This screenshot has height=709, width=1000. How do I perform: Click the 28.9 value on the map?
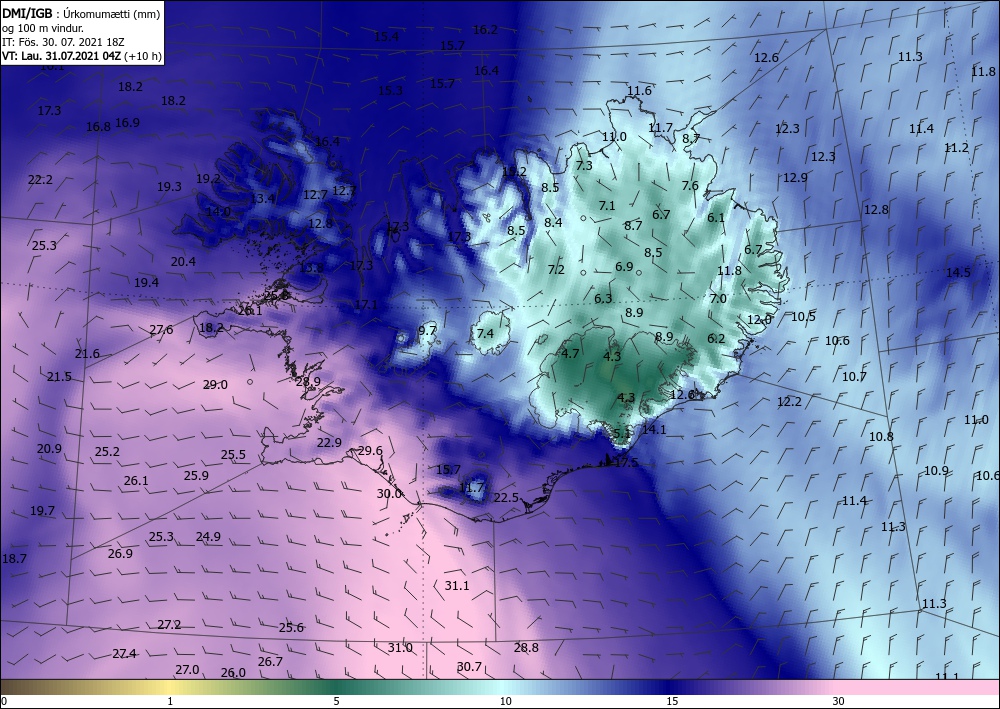(x=308, y=382)
